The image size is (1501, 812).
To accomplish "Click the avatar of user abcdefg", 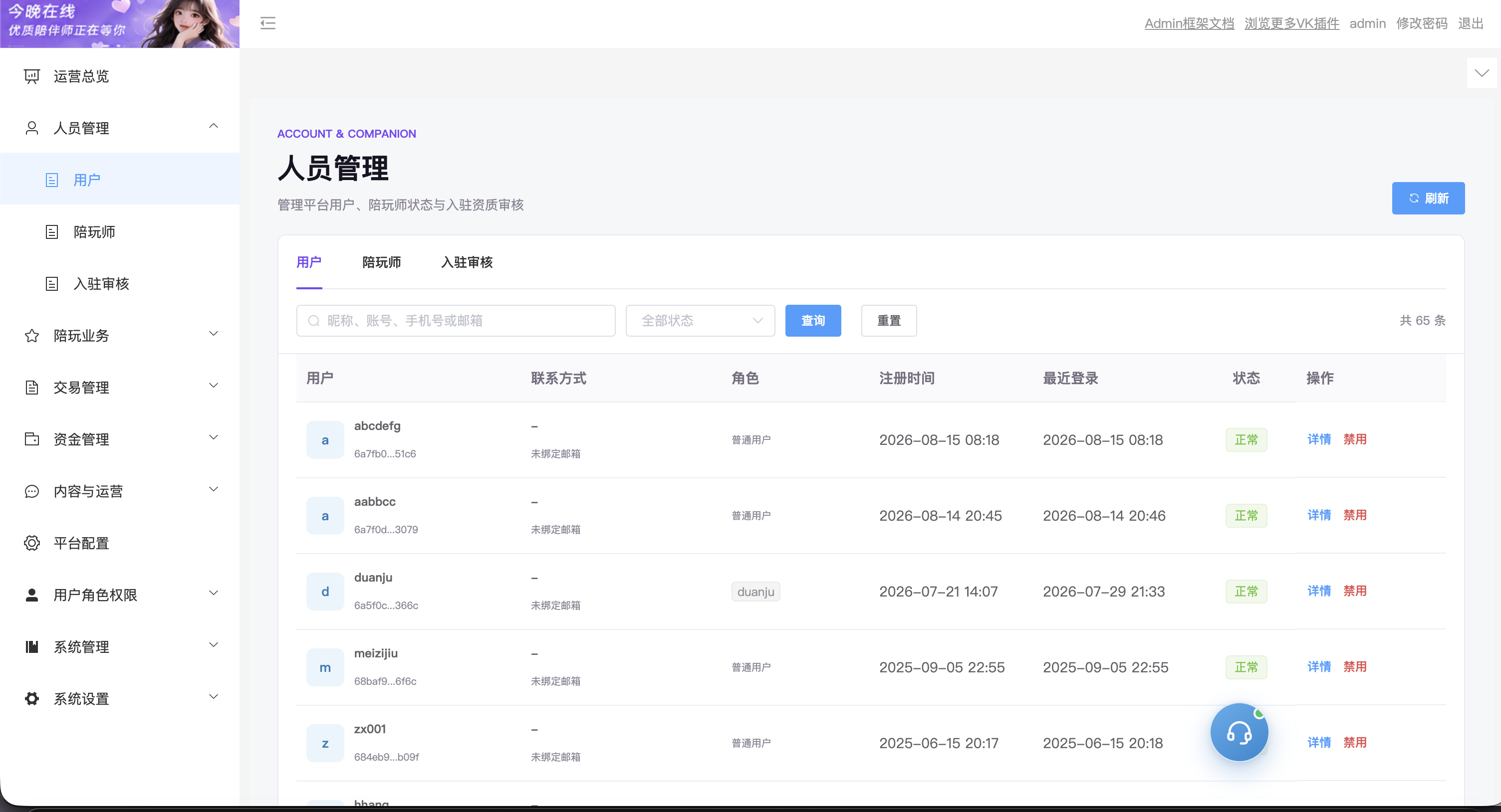I will click(325, 440).
